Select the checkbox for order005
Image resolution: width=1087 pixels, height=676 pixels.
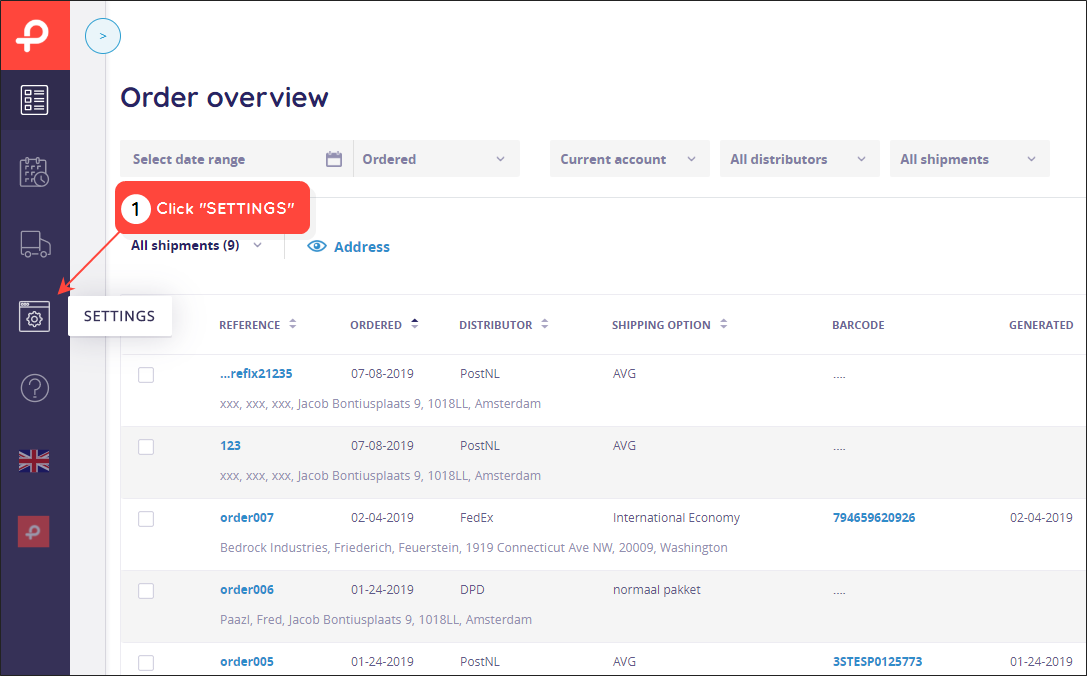(x=146, y=663)
